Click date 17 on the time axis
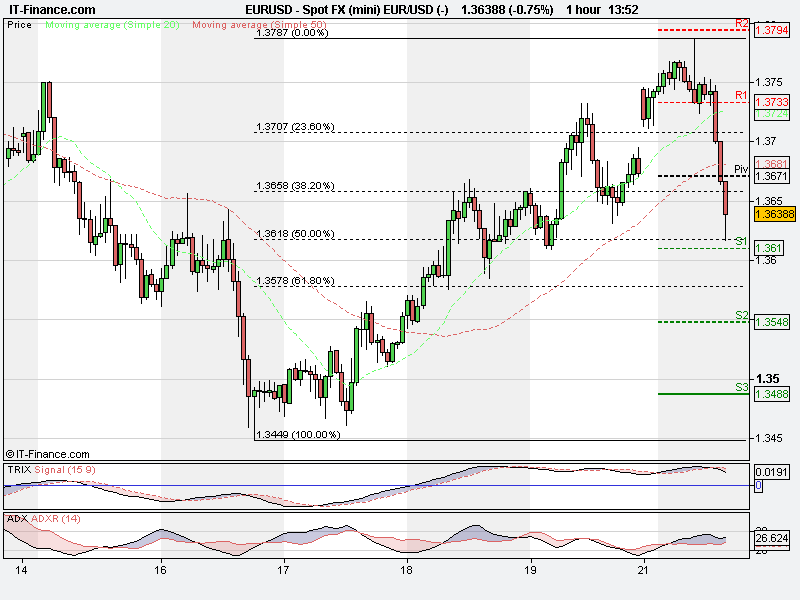 284,570
